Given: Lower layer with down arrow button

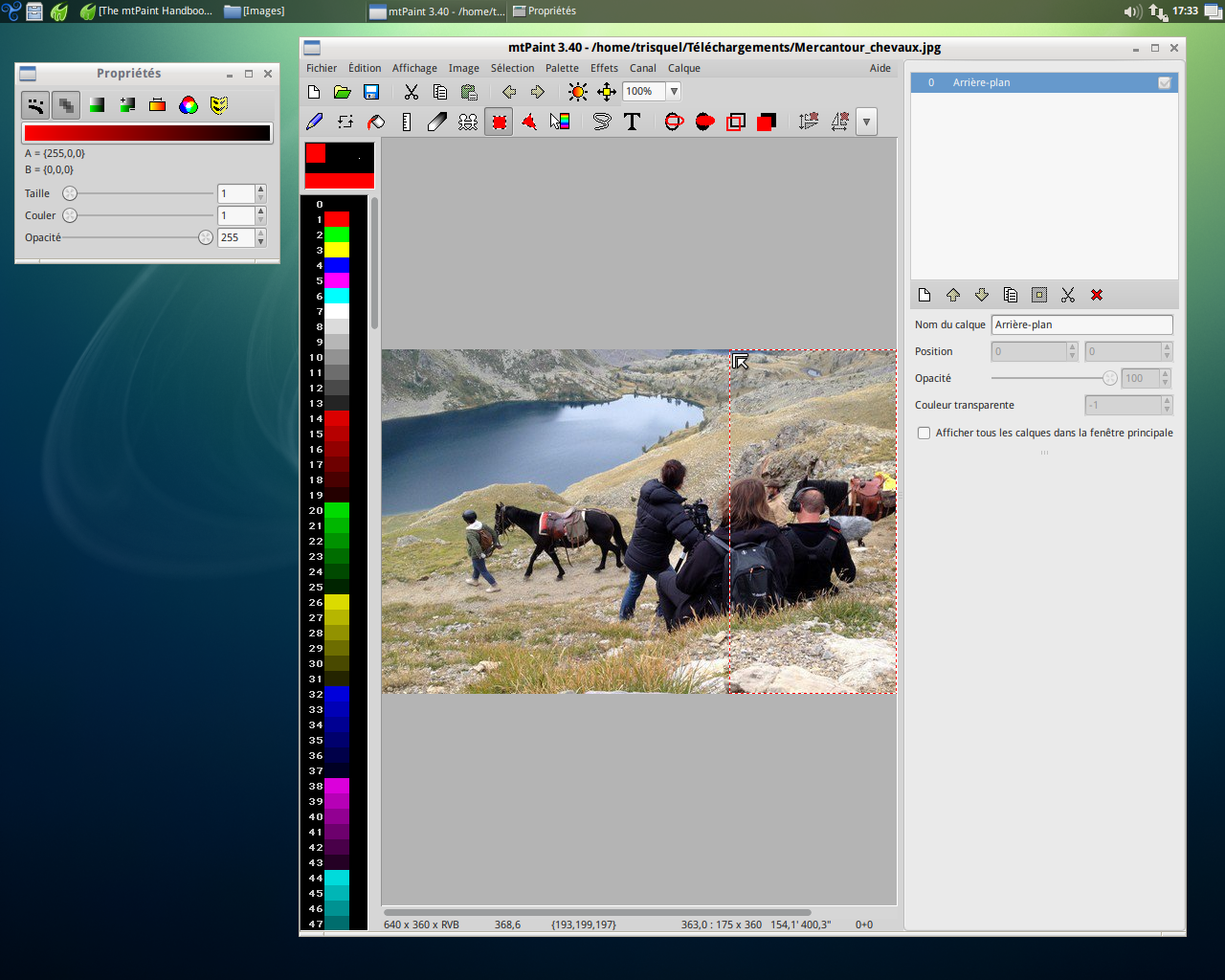Looking at the screenshot, I should pyautogui.click(x=982, y=295).
